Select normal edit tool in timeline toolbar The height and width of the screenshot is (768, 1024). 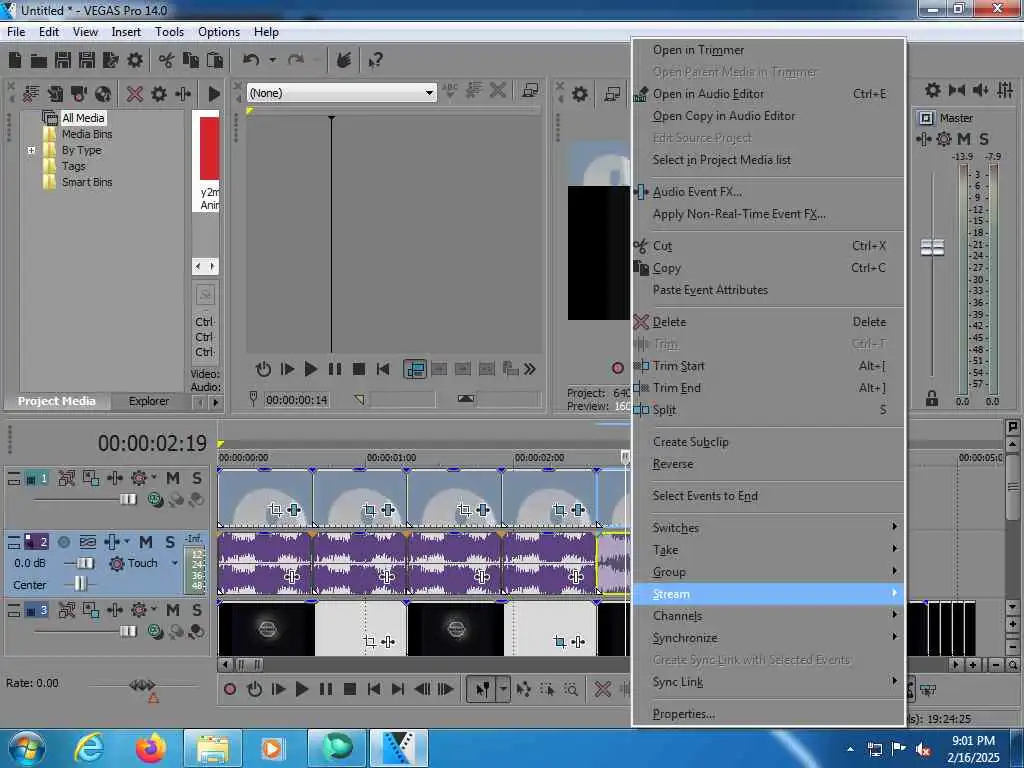(482, 689)
